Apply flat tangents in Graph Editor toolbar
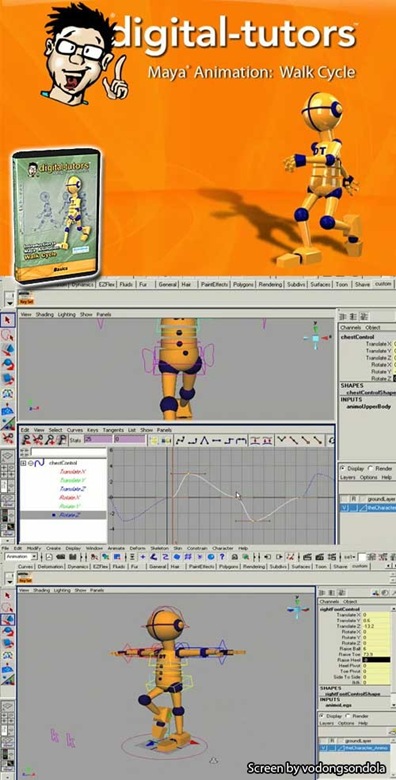Viewport: 396px width, 780px height. tap(216, 440)
